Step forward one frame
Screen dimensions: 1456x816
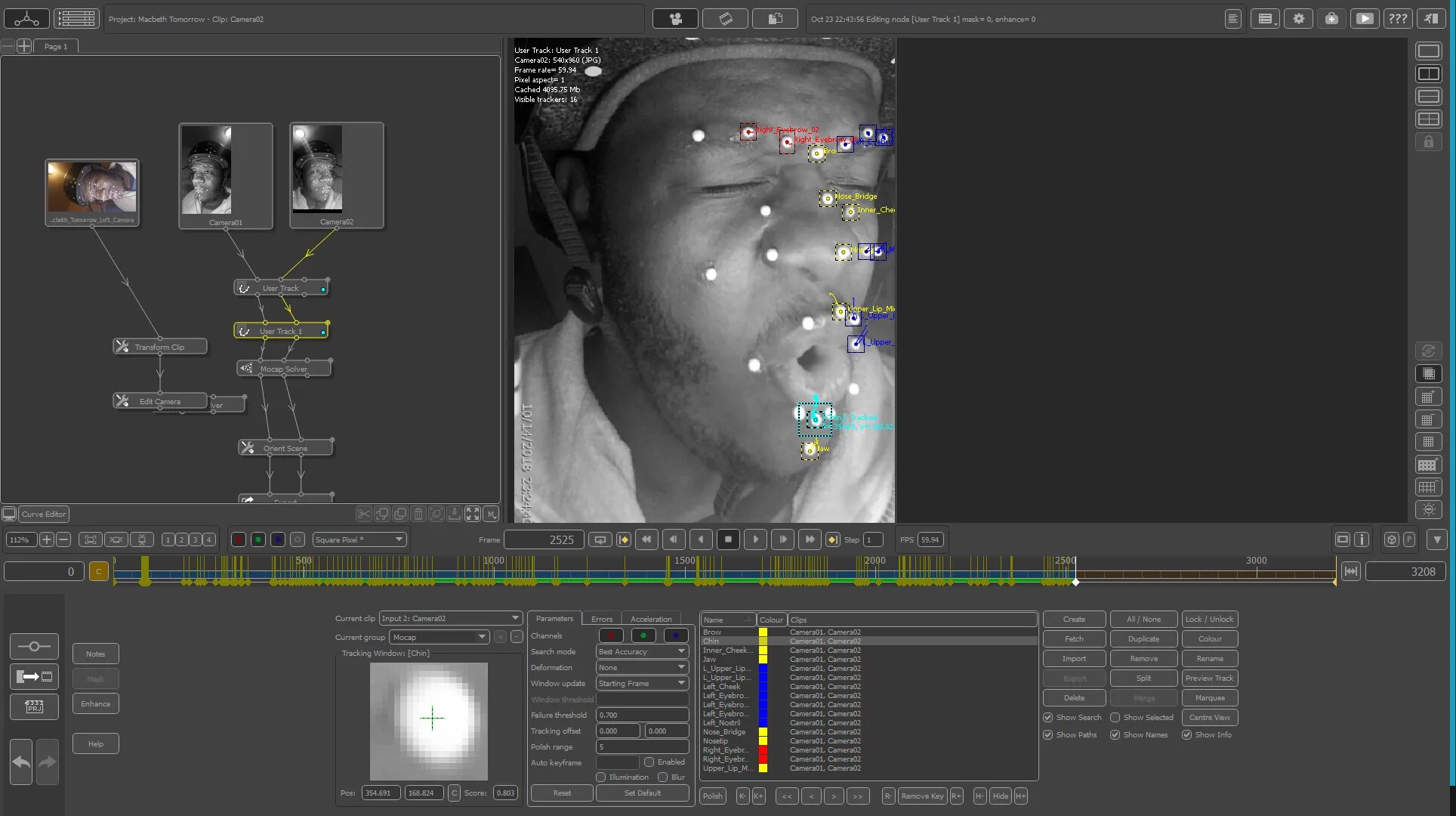[x=782, y=539]
